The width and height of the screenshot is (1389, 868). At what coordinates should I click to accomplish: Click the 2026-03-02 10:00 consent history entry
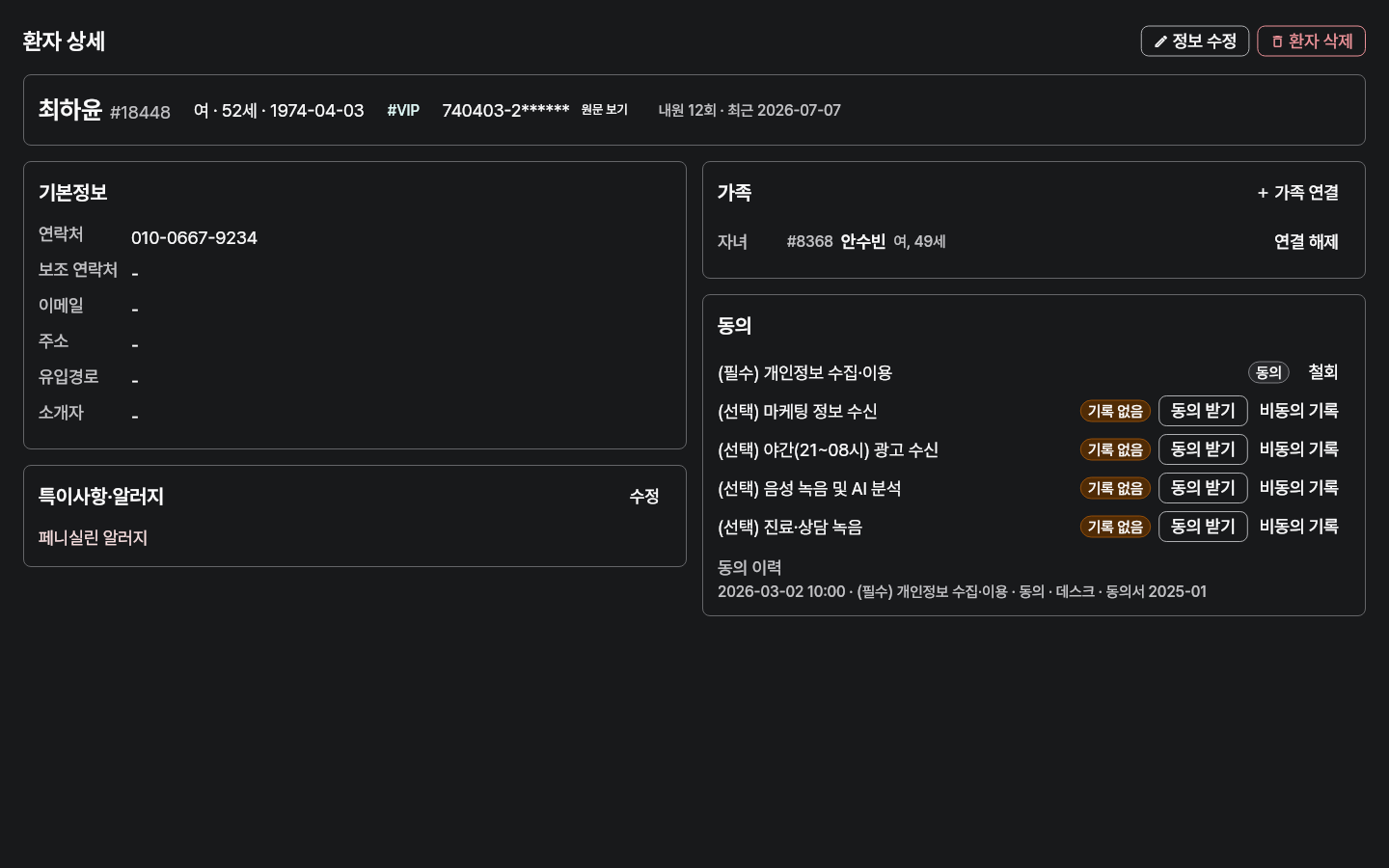tap(962, 591)
